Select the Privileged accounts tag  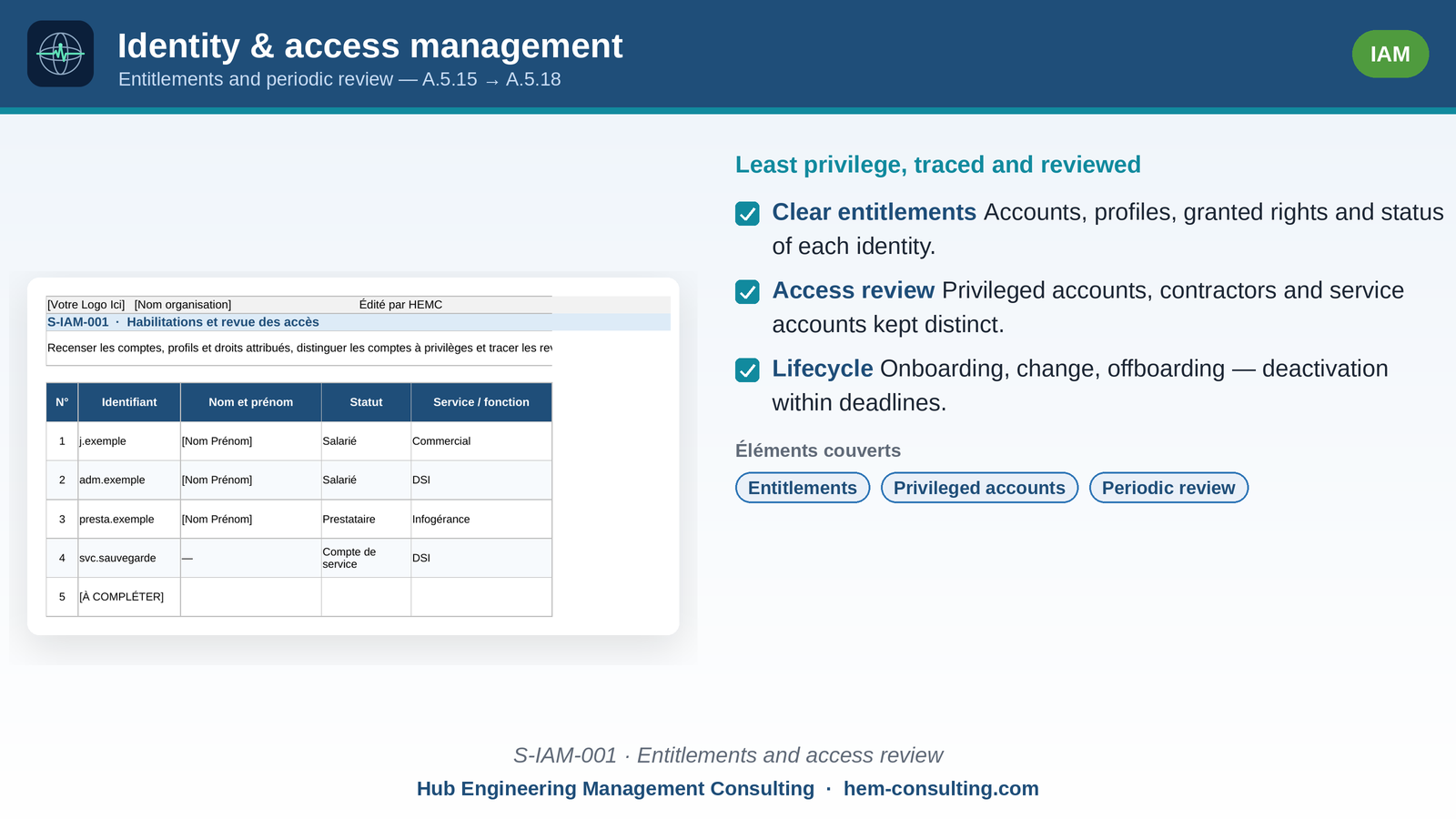979,488
